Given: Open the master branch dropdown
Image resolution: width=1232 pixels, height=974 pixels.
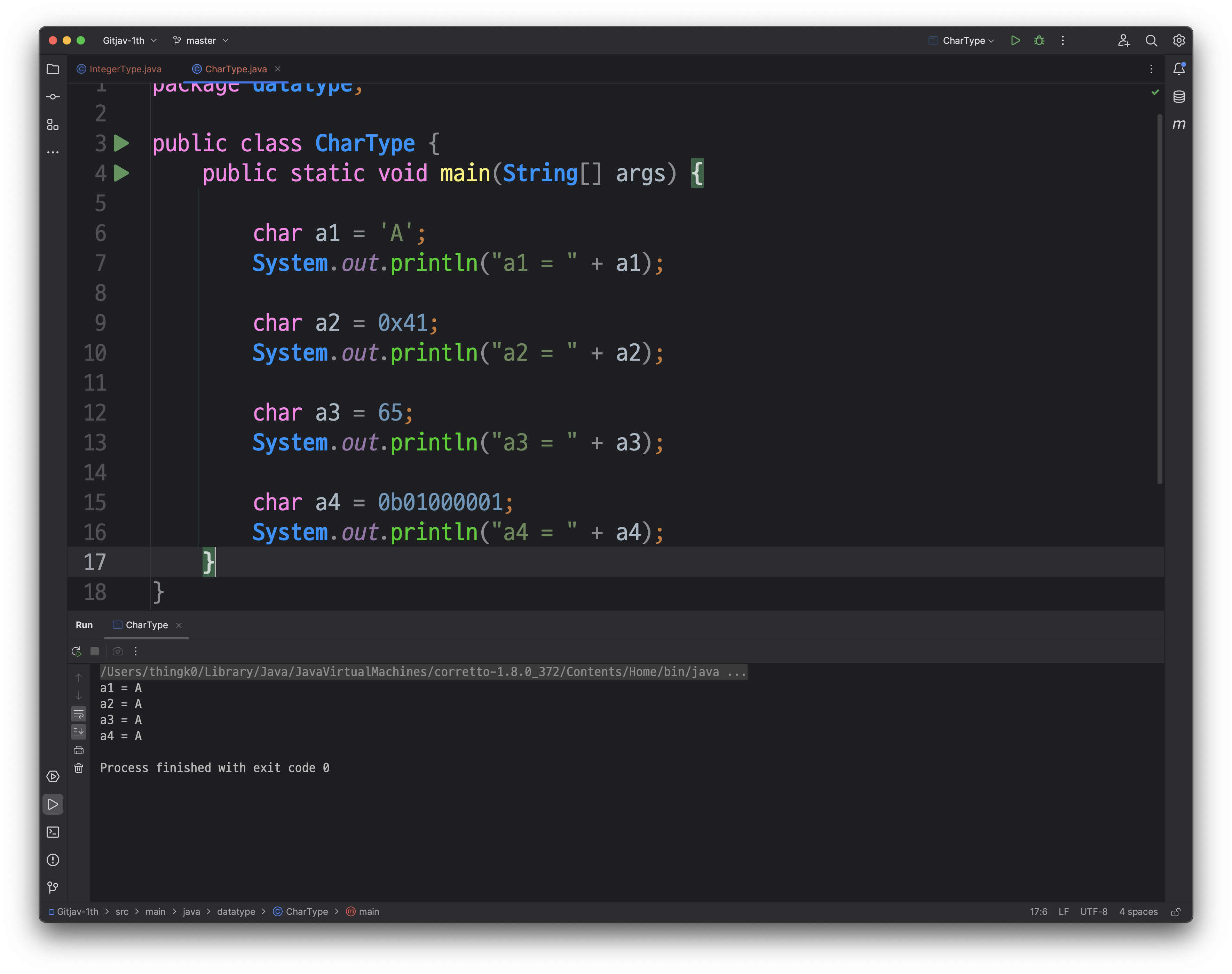Looking at the screenshot, I should [201, 40].
